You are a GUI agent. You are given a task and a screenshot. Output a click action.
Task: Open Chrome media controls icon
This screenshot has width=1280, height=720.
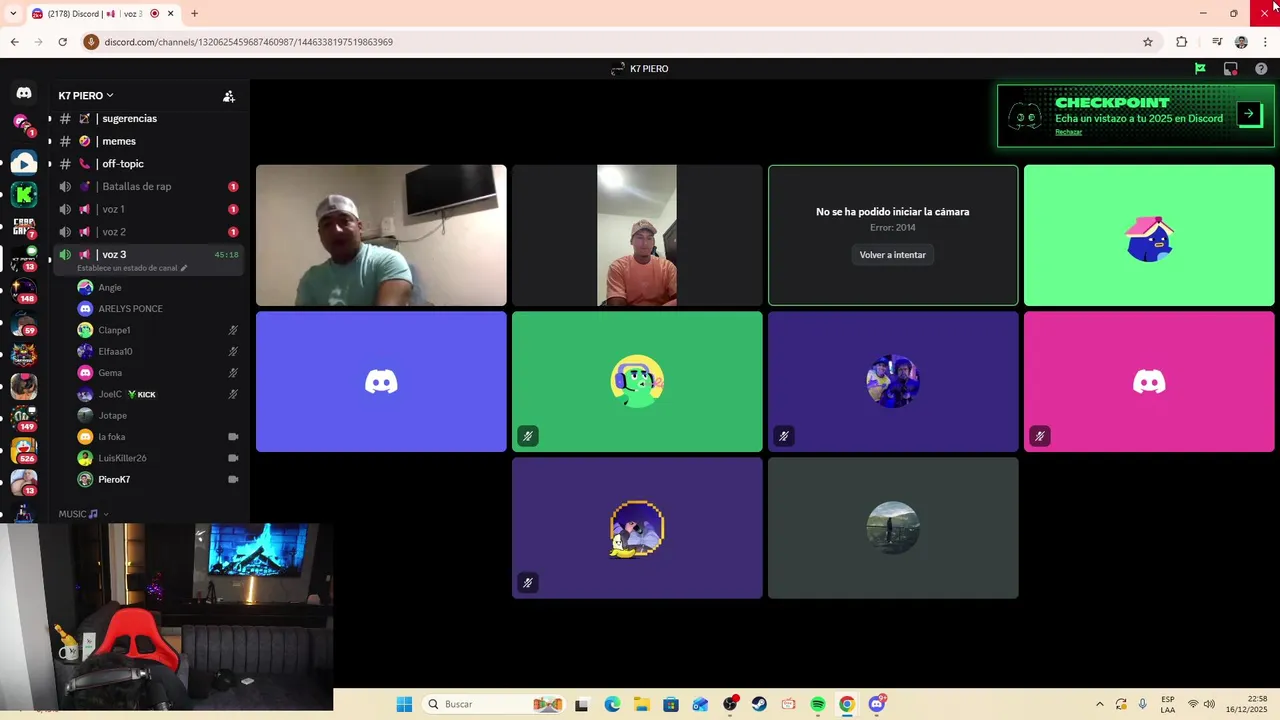[x=1217, y=42]
